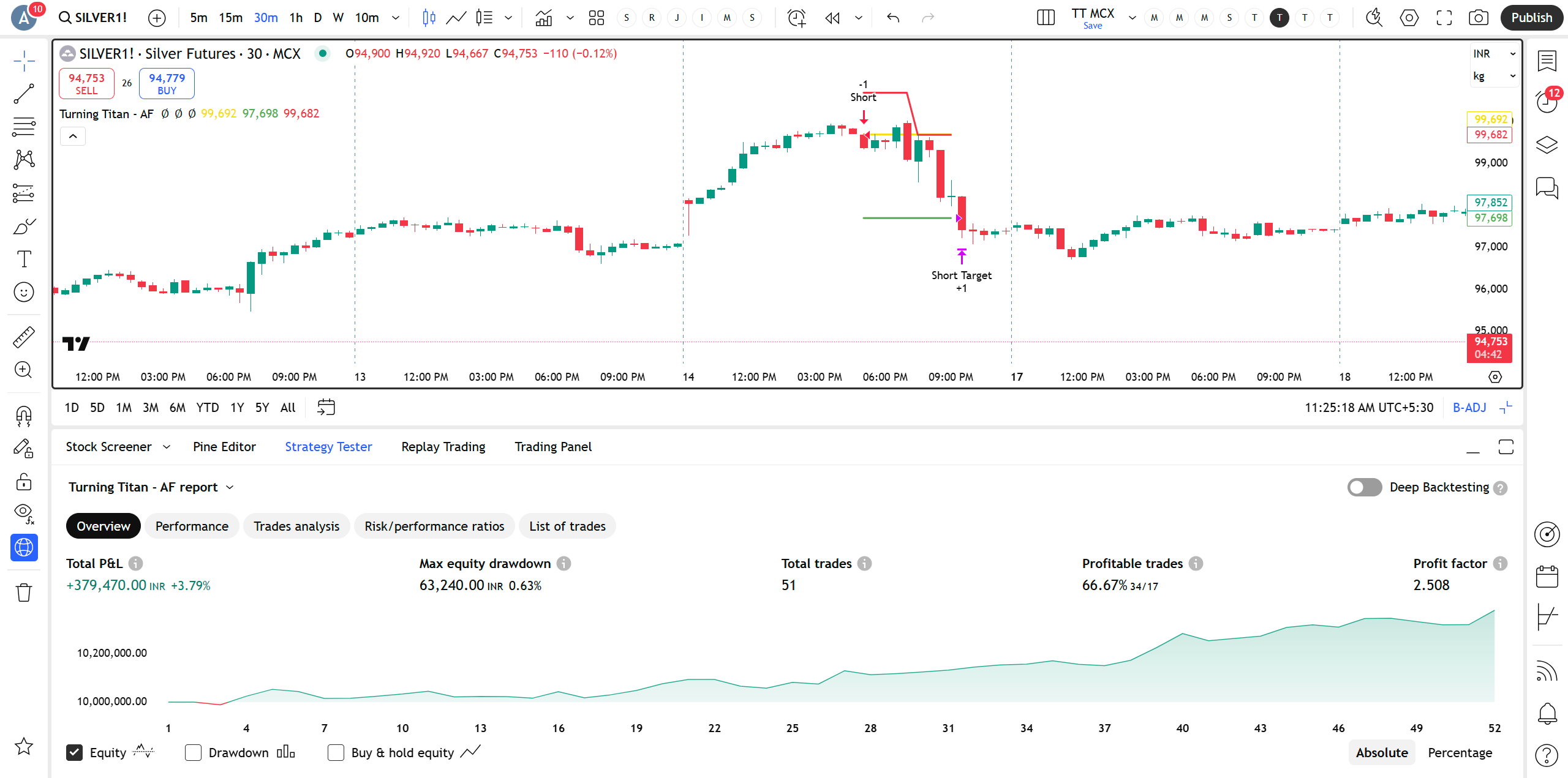Image resolution: width=1568 pixels, height=778 pixels.
Task: Open the Fibonacci retracement tools
Action: (x=24, y=127)
